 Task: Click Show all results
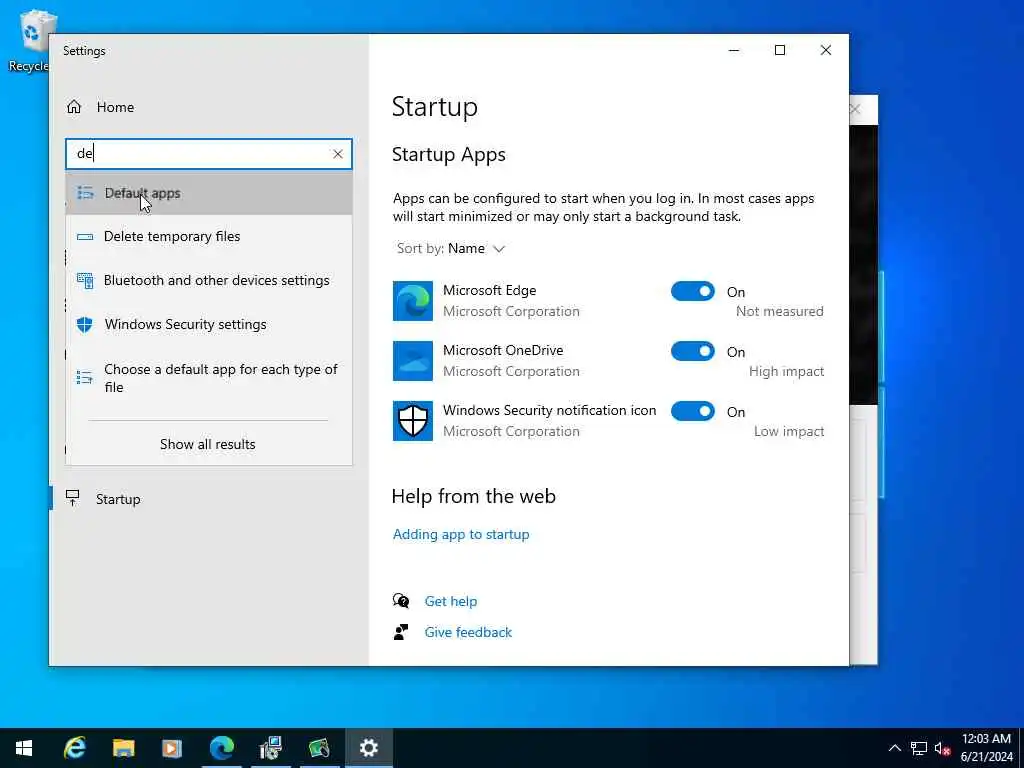tap(208, 444)
